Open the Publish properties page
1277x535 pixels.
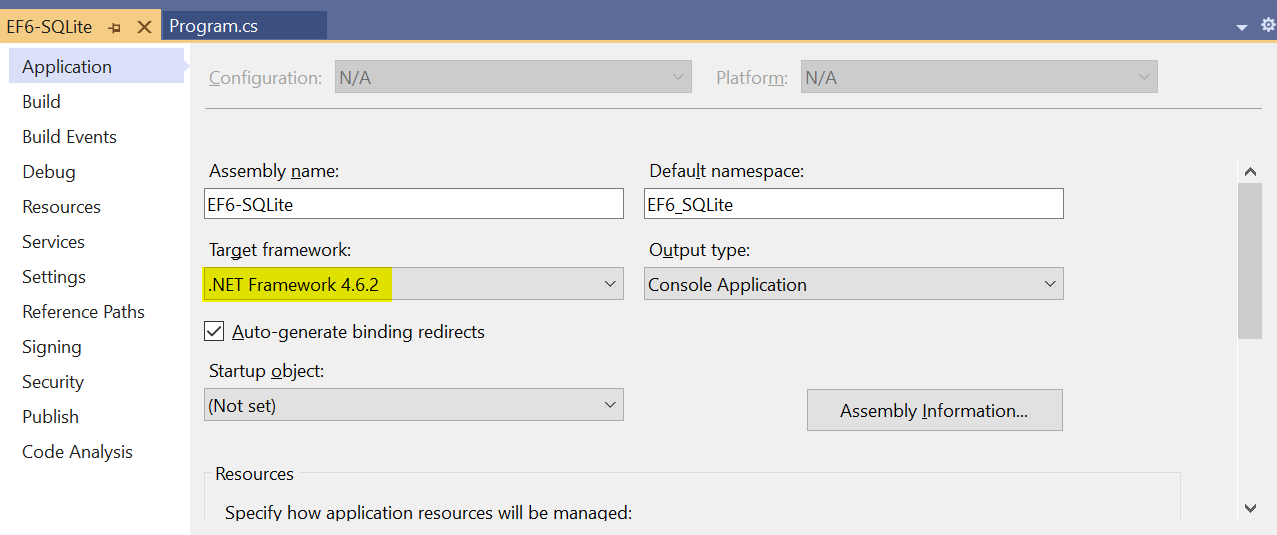pos(51,417)
